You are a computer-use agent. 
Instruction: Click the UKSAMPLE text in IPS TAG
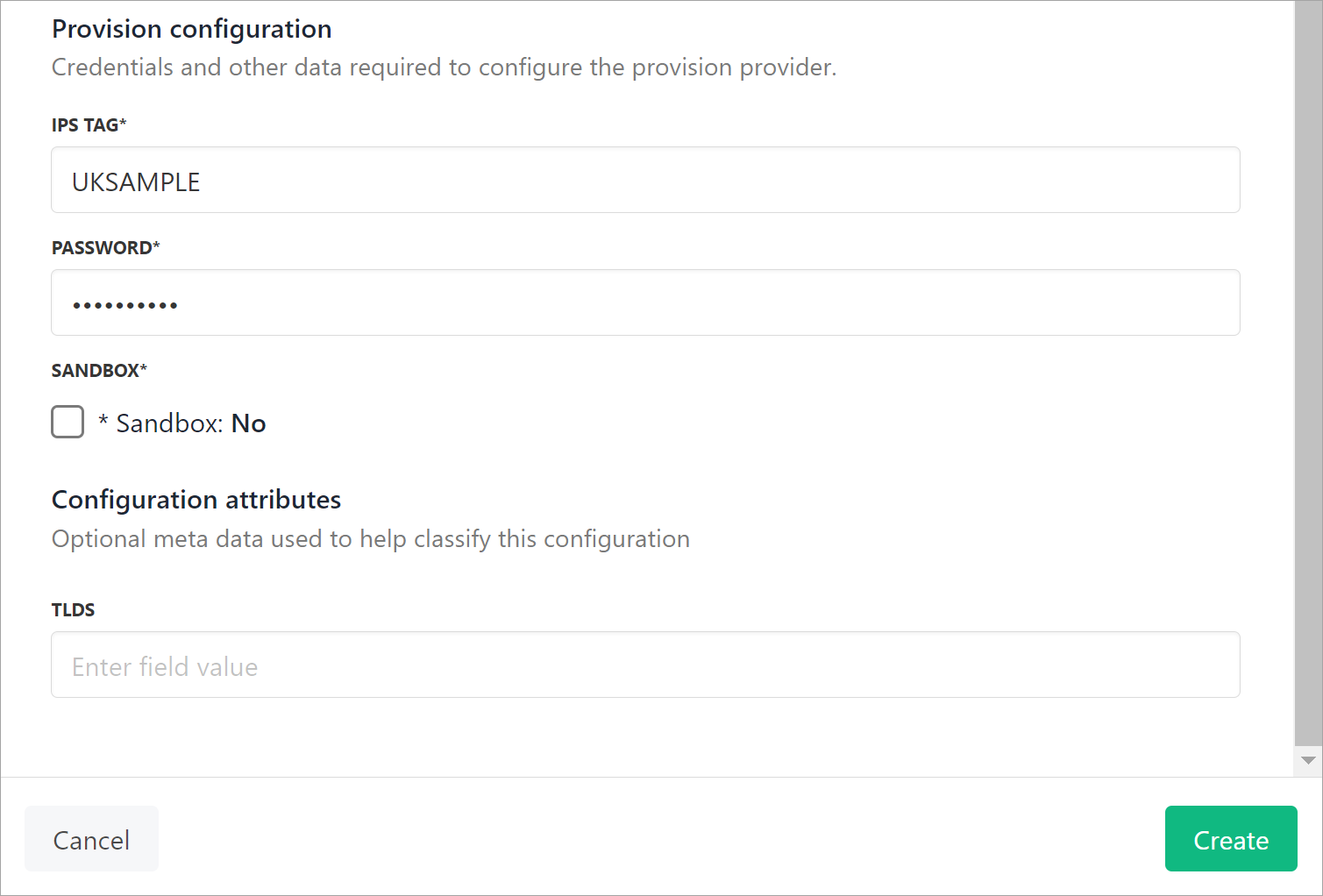tap(136, 182)
